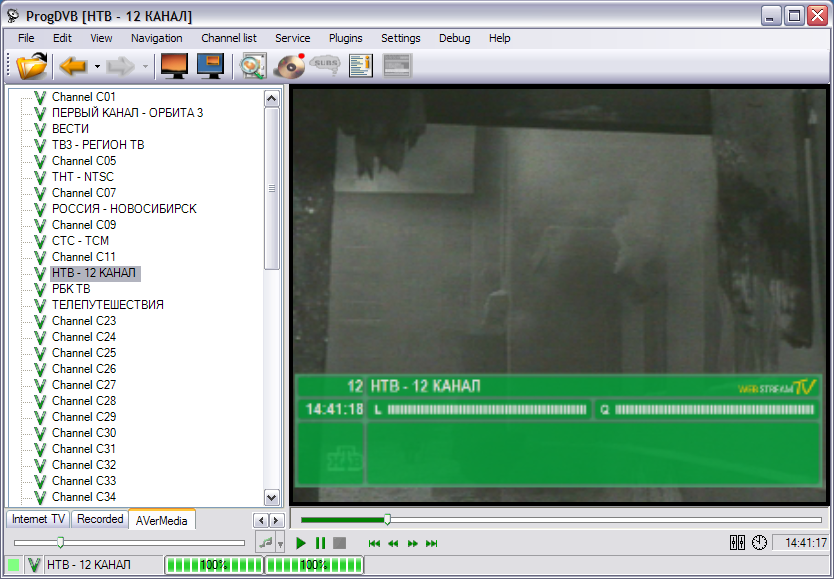
Task: Open the View menu
Action: [101, 38]
